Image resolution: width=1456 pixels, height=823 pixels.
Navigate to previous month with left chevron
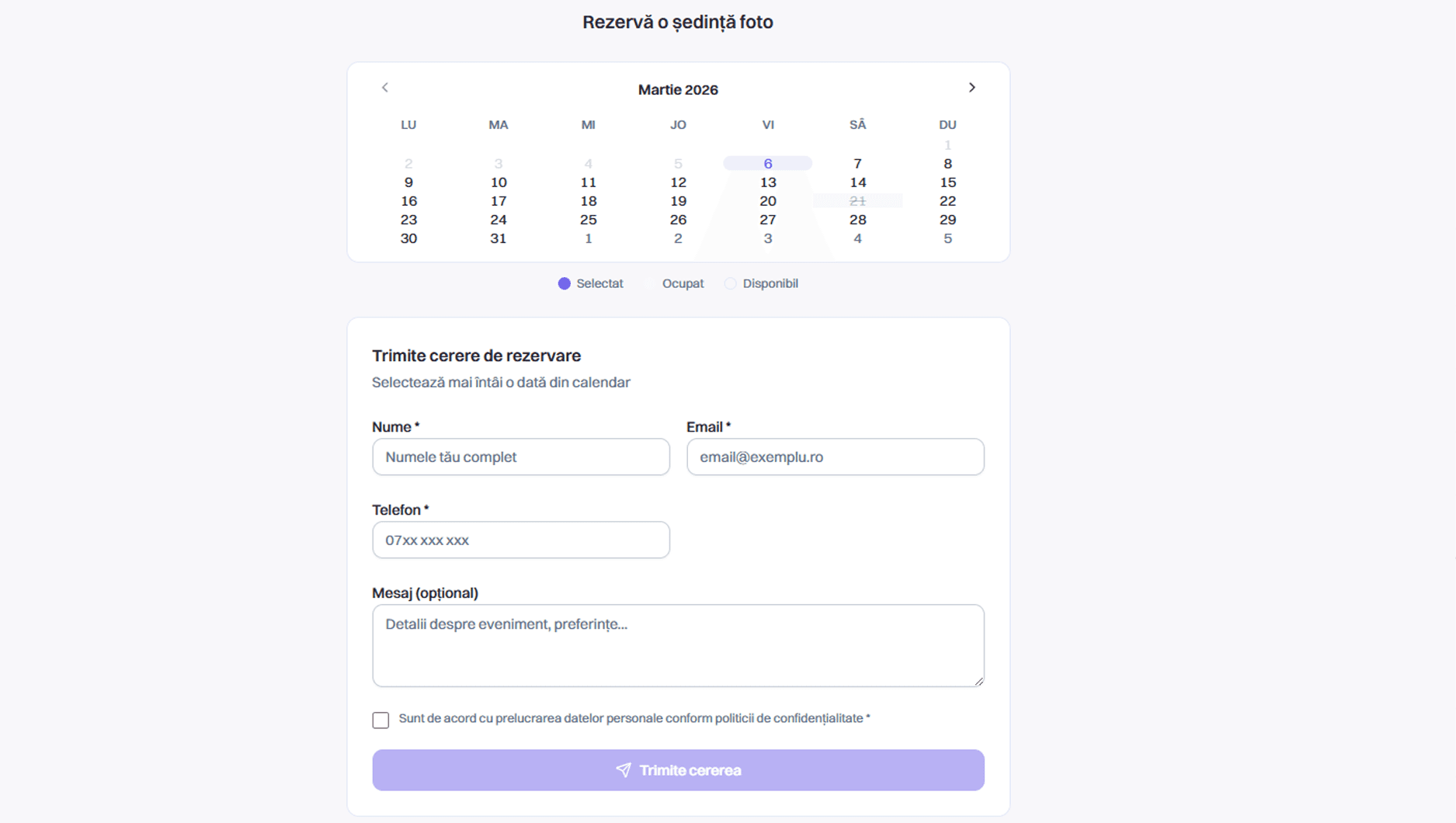coord(384,88)
